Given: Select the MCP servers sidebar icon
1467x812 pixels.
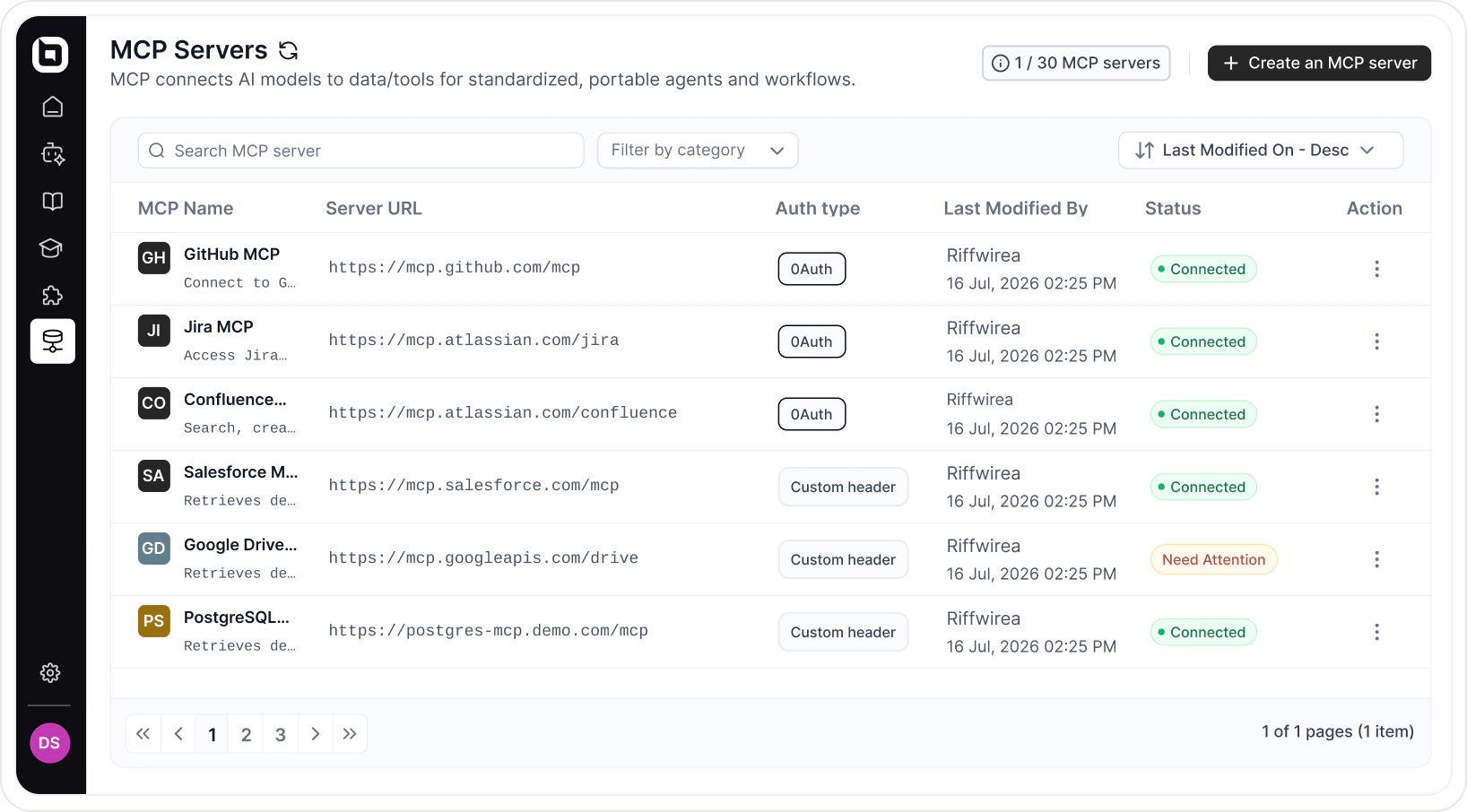Looking at the screenshot, I should (53, 341).
